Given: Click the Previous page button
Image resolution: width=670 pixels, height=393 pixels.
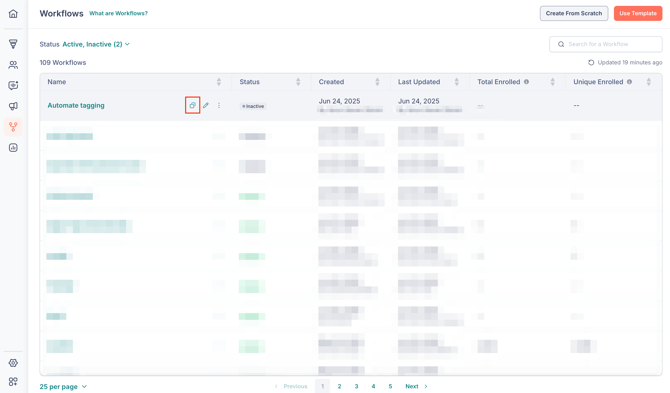Looking at the screenshot, I should click(x=291, y=386).
